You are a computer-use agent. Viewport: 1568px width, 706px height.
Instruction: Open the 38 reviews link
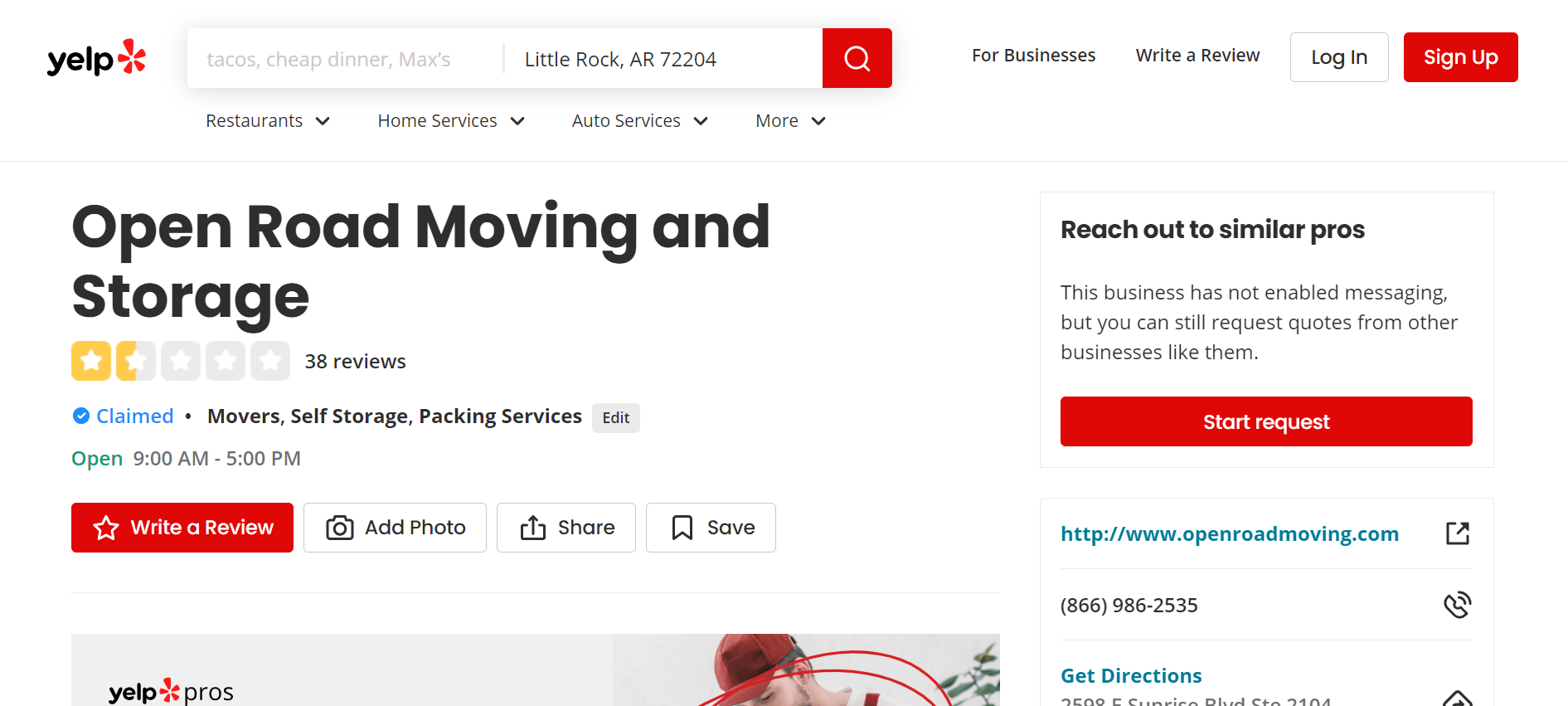click(x=355, y=362)
